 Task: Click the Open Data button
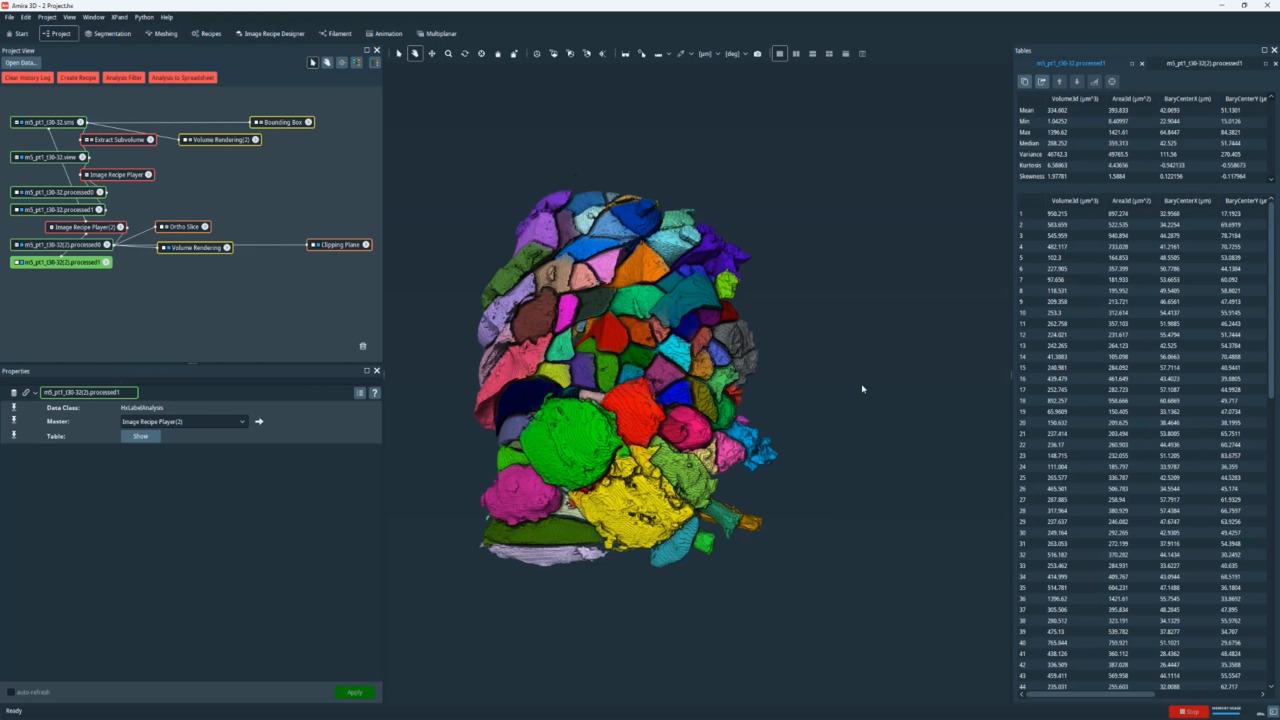(20, 63)
